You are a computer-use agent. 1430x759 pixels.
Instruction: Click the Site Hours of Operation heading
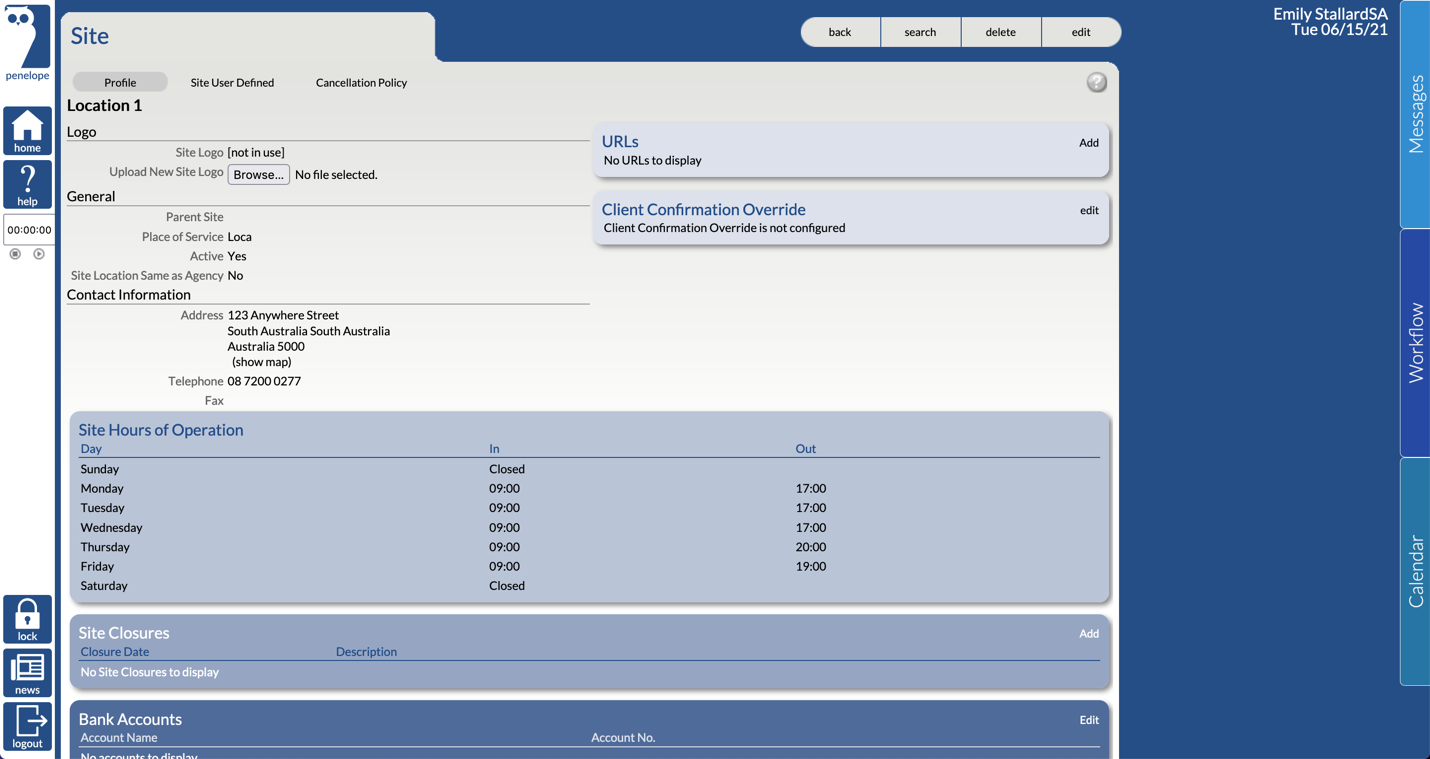click(x=161, y=430)
